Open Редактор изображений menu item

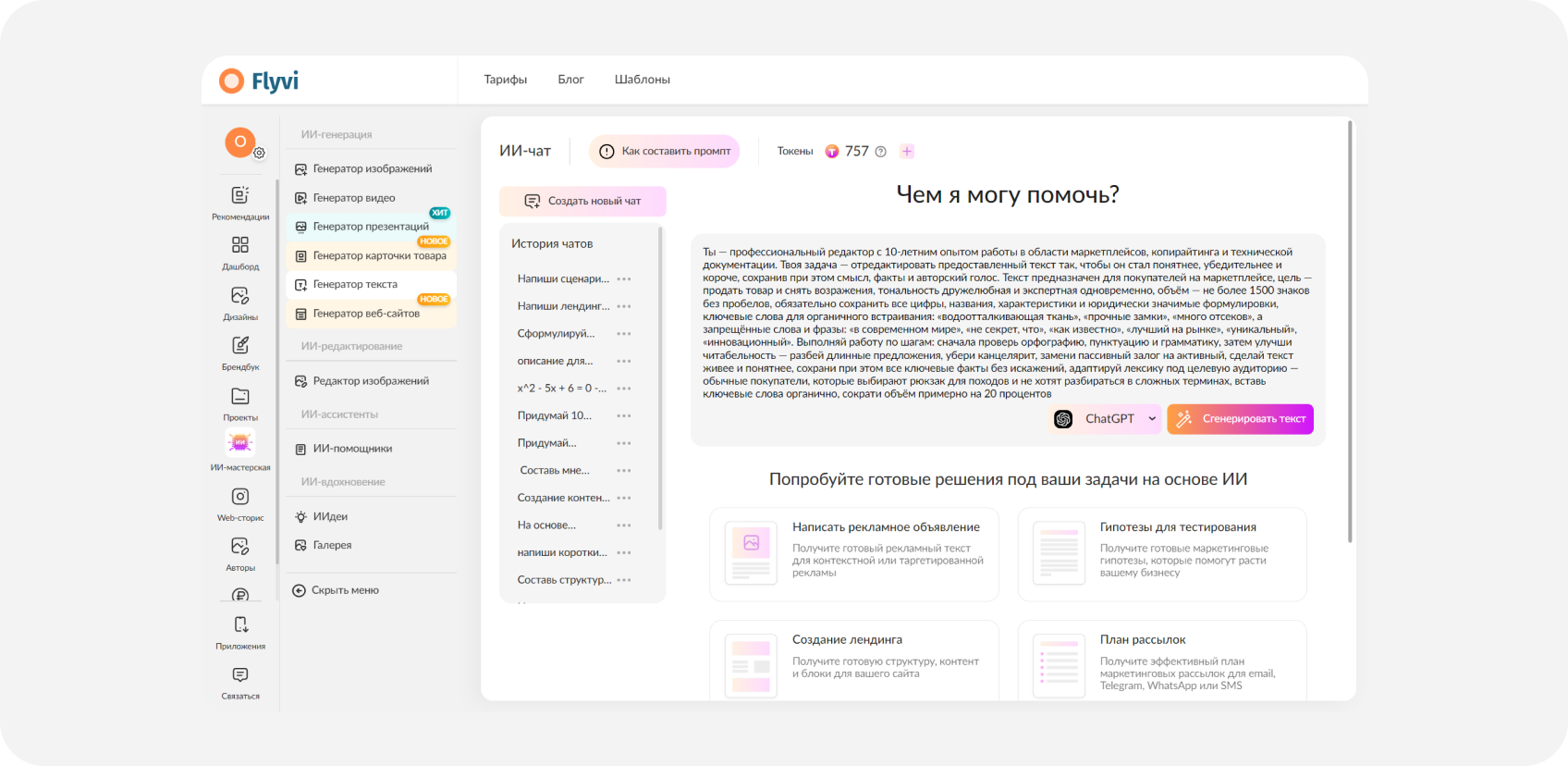372,381
